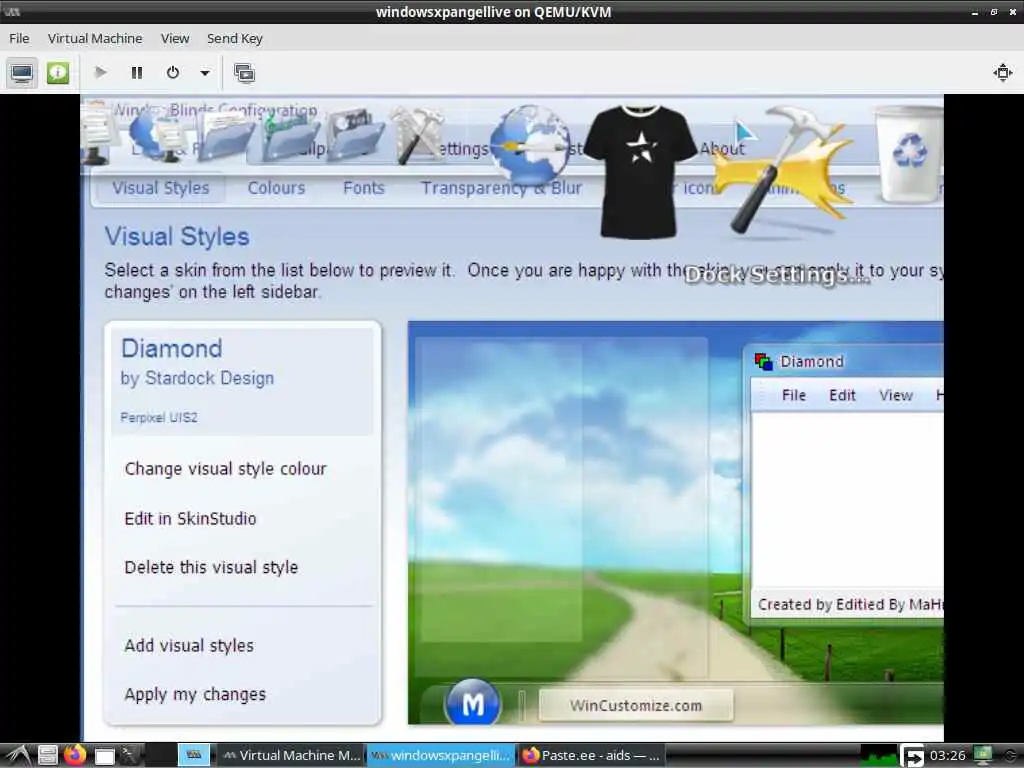Viewport: 1024px width, 768px height.
Task: Click the tools launcher icon in host taskbar
Action: coord(130,755)
